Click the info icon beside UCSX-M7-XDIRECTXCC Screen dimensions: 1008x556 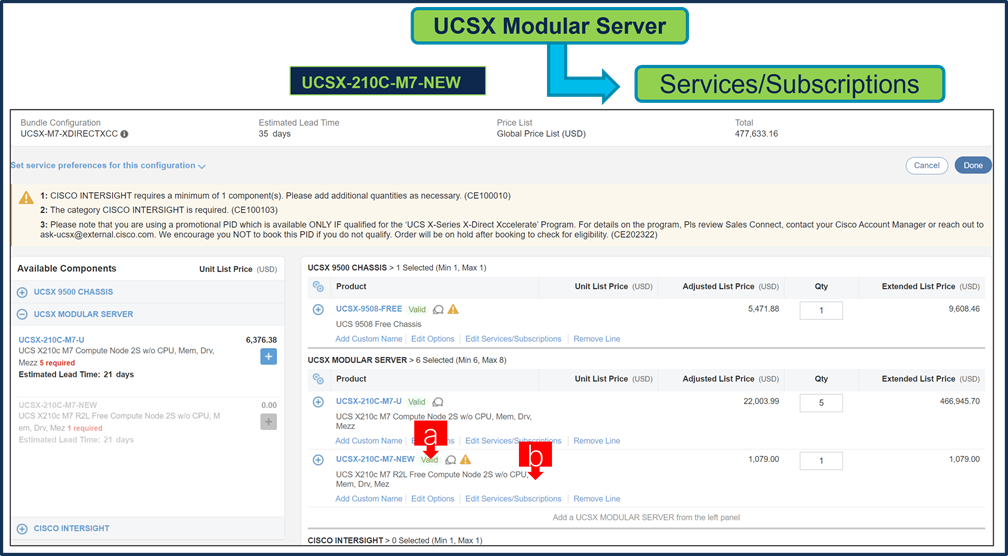(124, 134)
